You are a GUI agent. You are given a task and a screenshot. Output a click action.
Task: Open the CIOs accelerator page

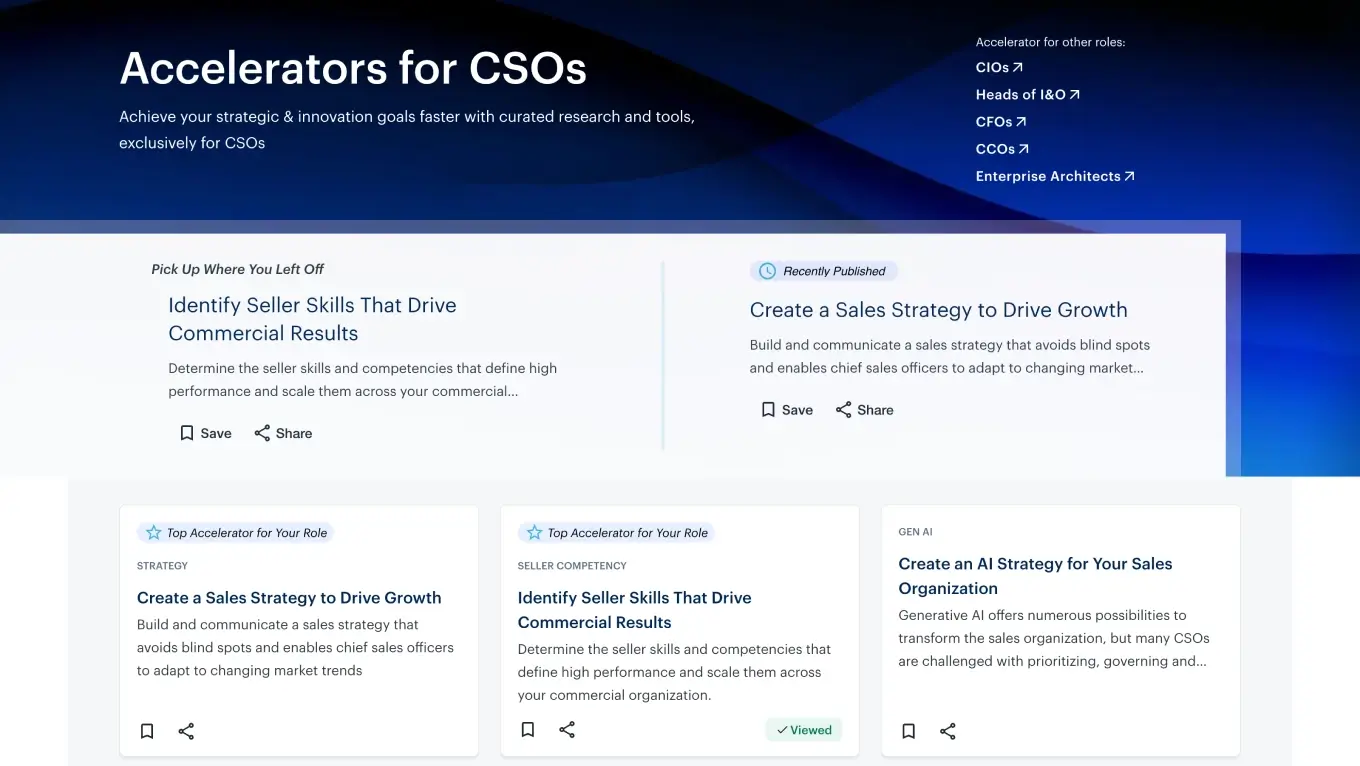tap(997, 67)
